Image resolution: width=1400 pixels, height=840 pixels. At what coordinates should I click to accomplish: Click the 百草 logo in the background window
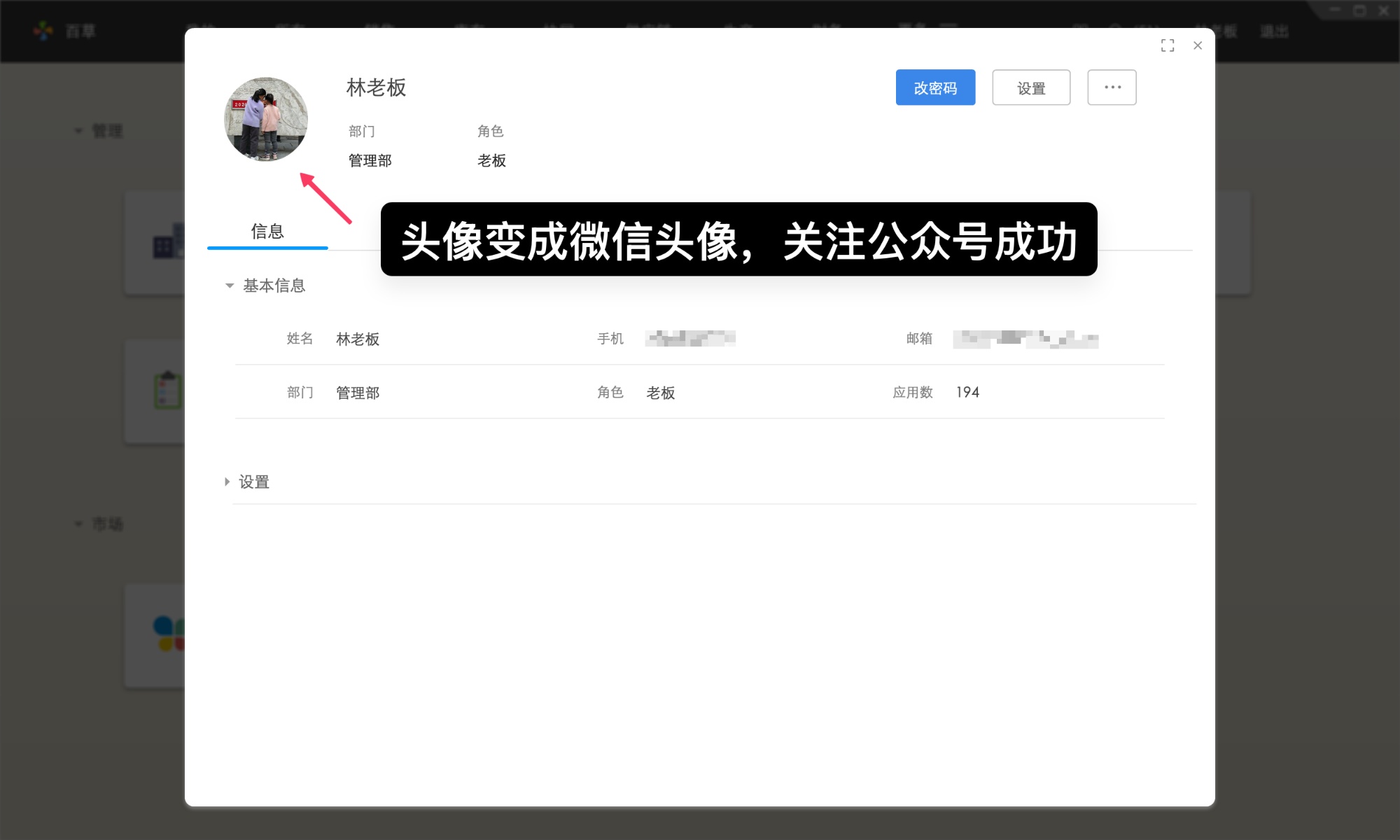coord(43,31)
